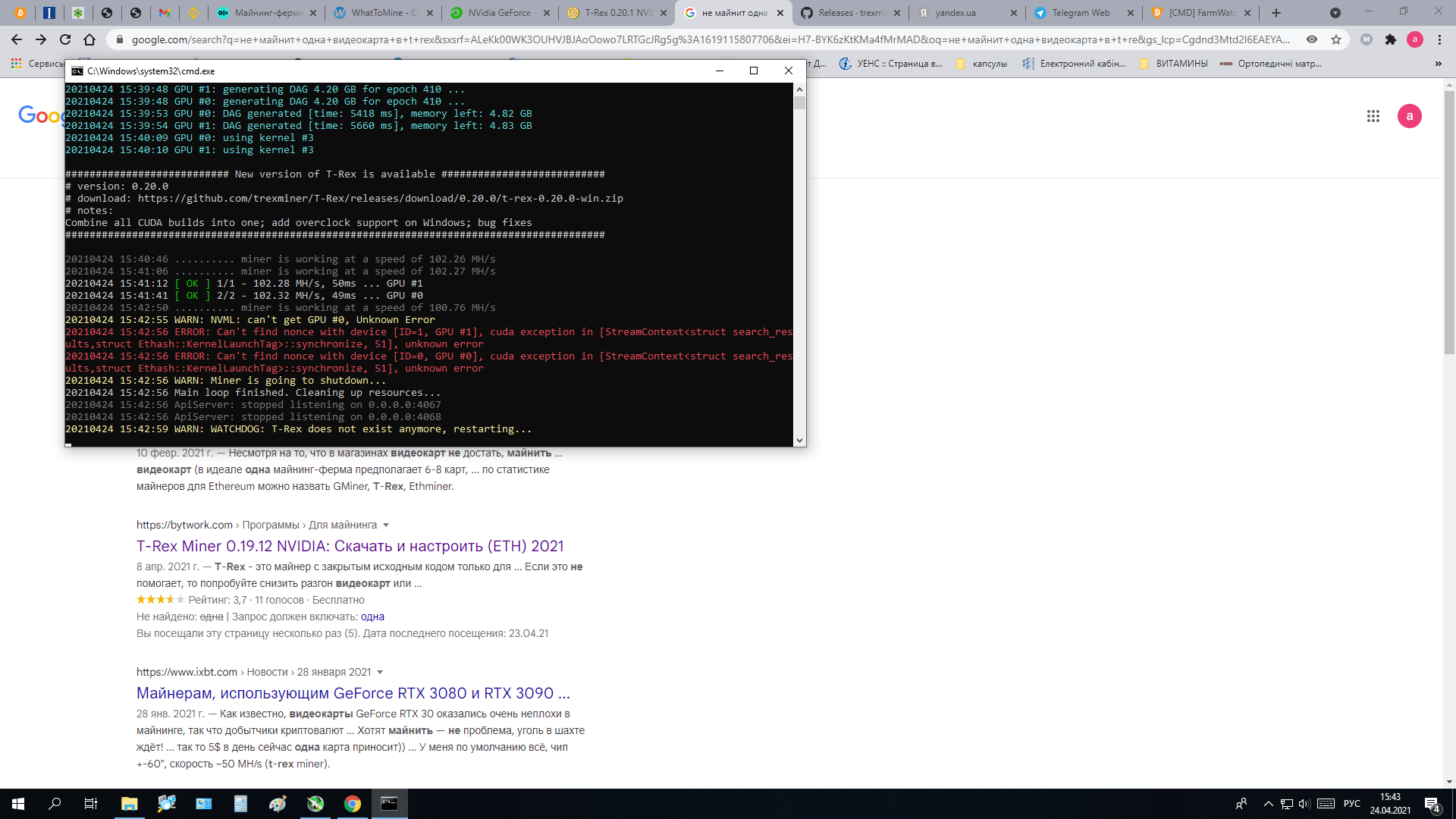Switch to T-Rex 0.20.1 NVIDIA tab

click(x=617, y=13)
